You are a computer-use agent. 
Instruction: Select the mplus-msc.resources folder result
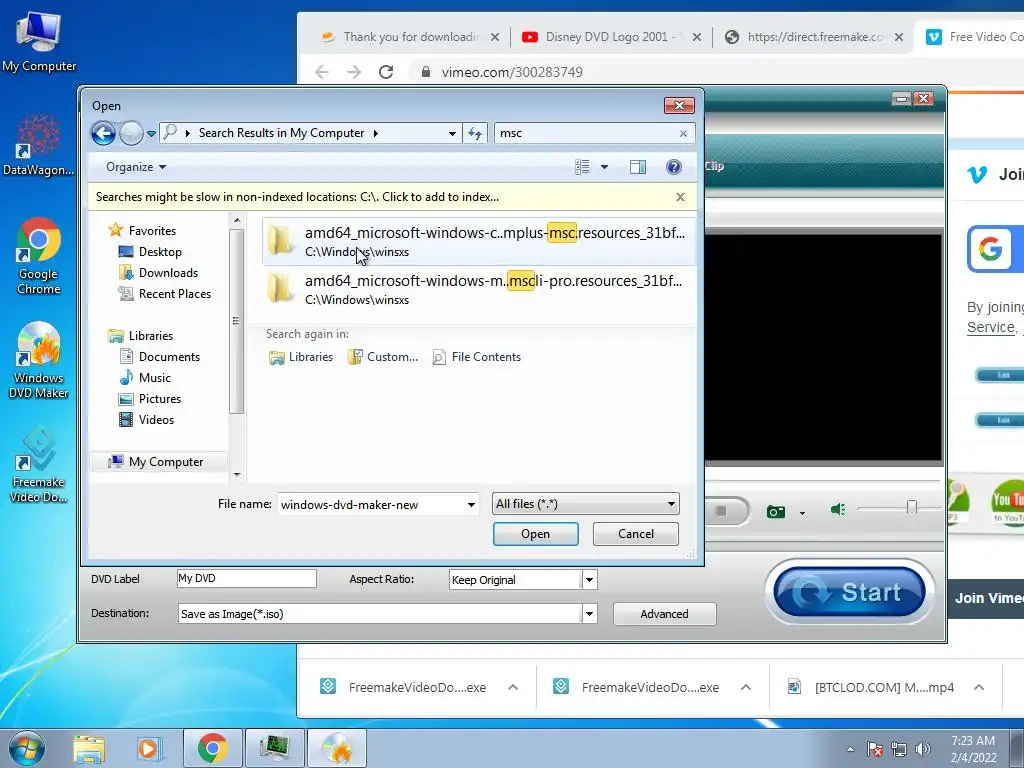[479, 241]
